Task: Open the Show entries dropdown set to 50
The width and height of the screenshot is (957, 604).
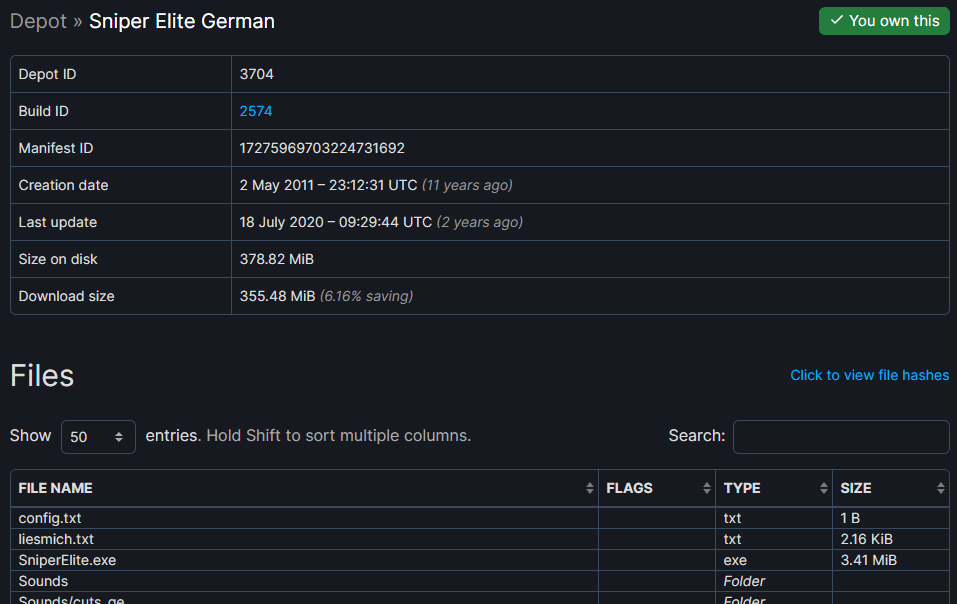Action: coord(98,437)
